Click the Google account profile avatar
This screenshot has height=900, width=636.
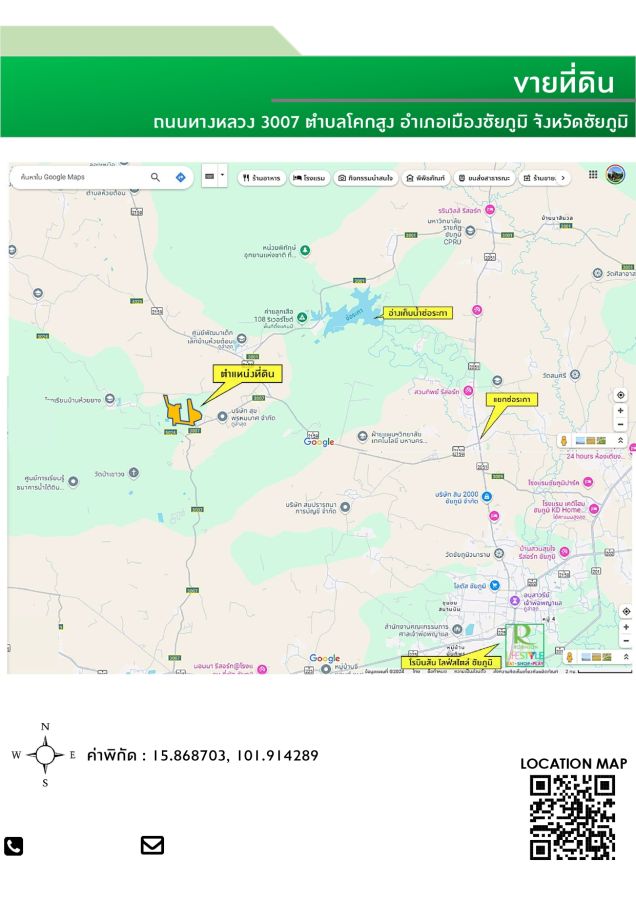point(615,175)
